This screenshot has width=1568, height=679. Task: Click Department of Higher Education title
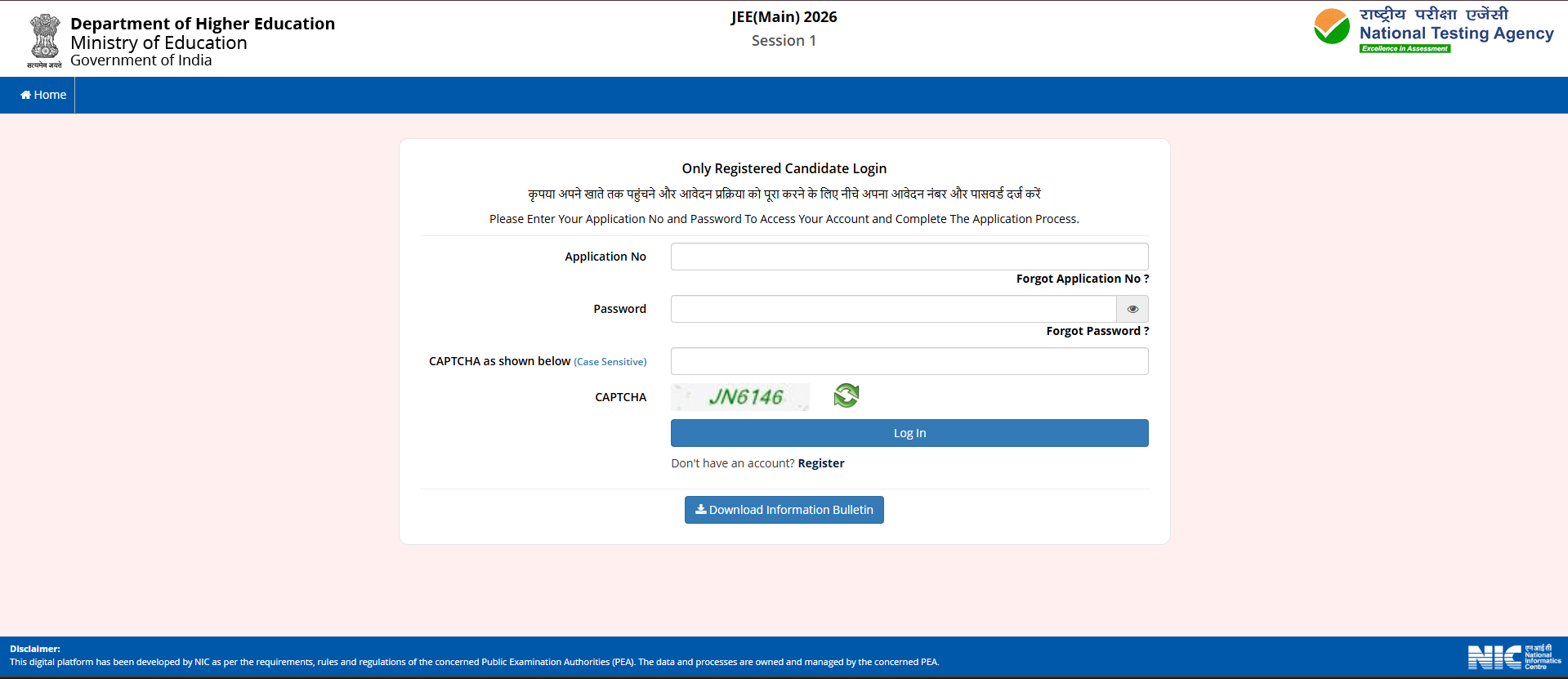203,24
